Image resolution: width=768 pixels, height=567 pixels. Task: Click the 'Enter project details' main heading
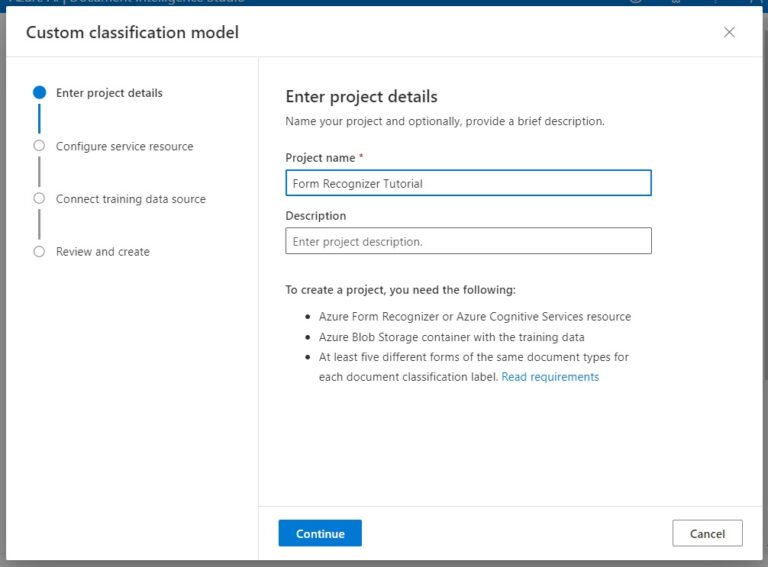click(361, 97)
